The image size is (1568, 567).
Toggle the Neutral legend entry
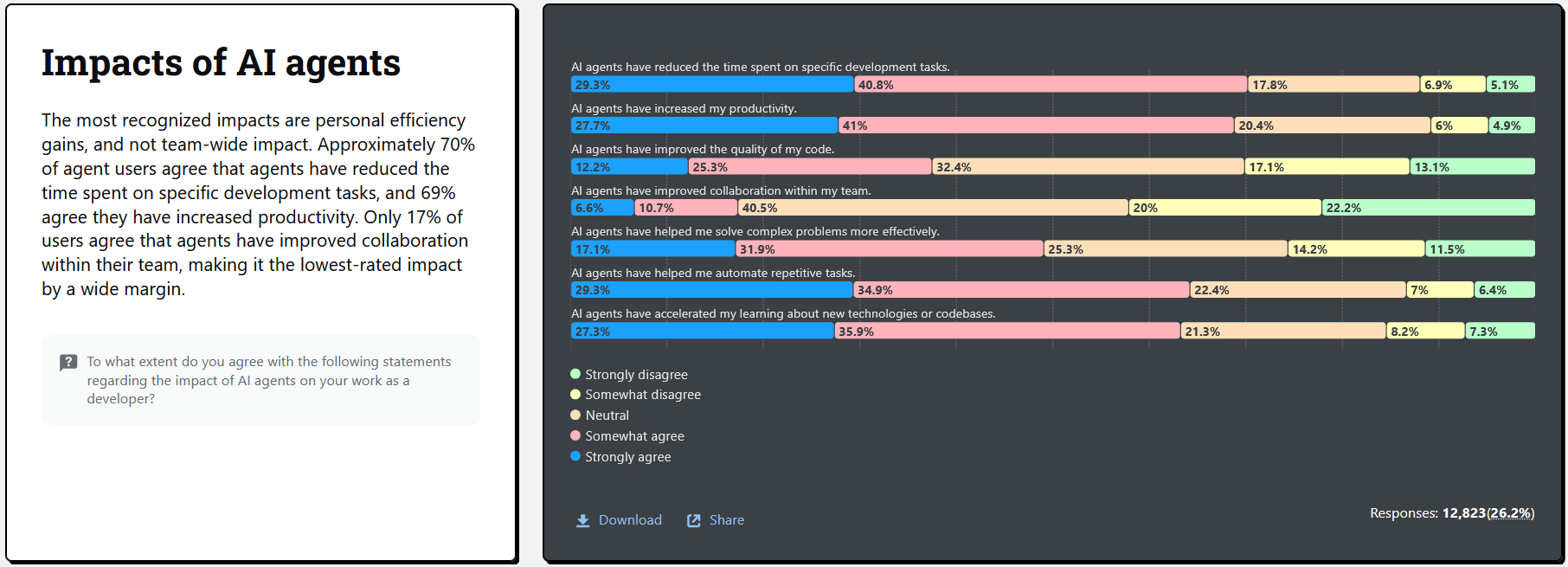607,415
